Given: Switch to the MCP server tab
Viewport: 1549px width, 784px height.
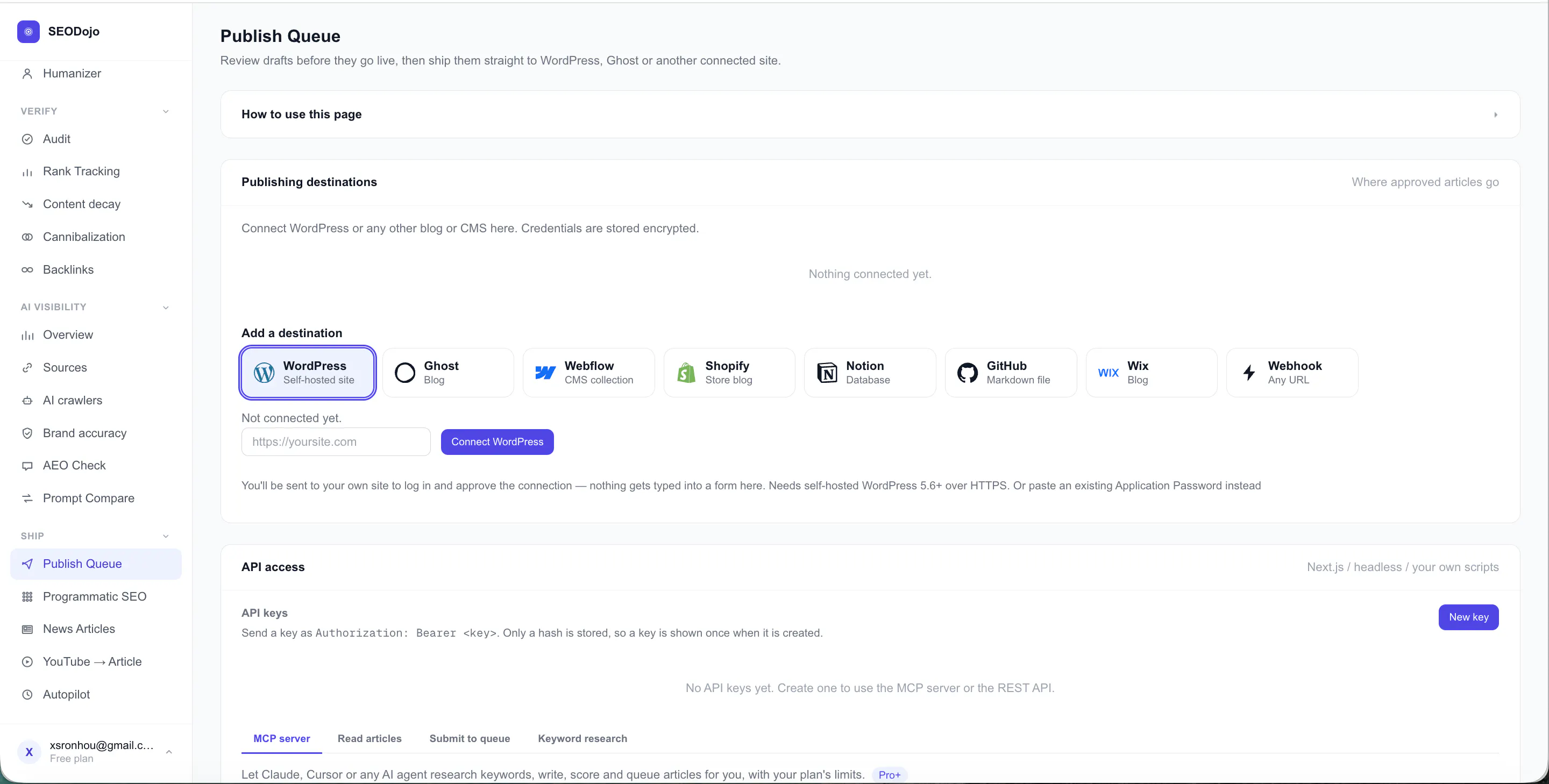Looking at the screenshot, I should click(281, 738).
